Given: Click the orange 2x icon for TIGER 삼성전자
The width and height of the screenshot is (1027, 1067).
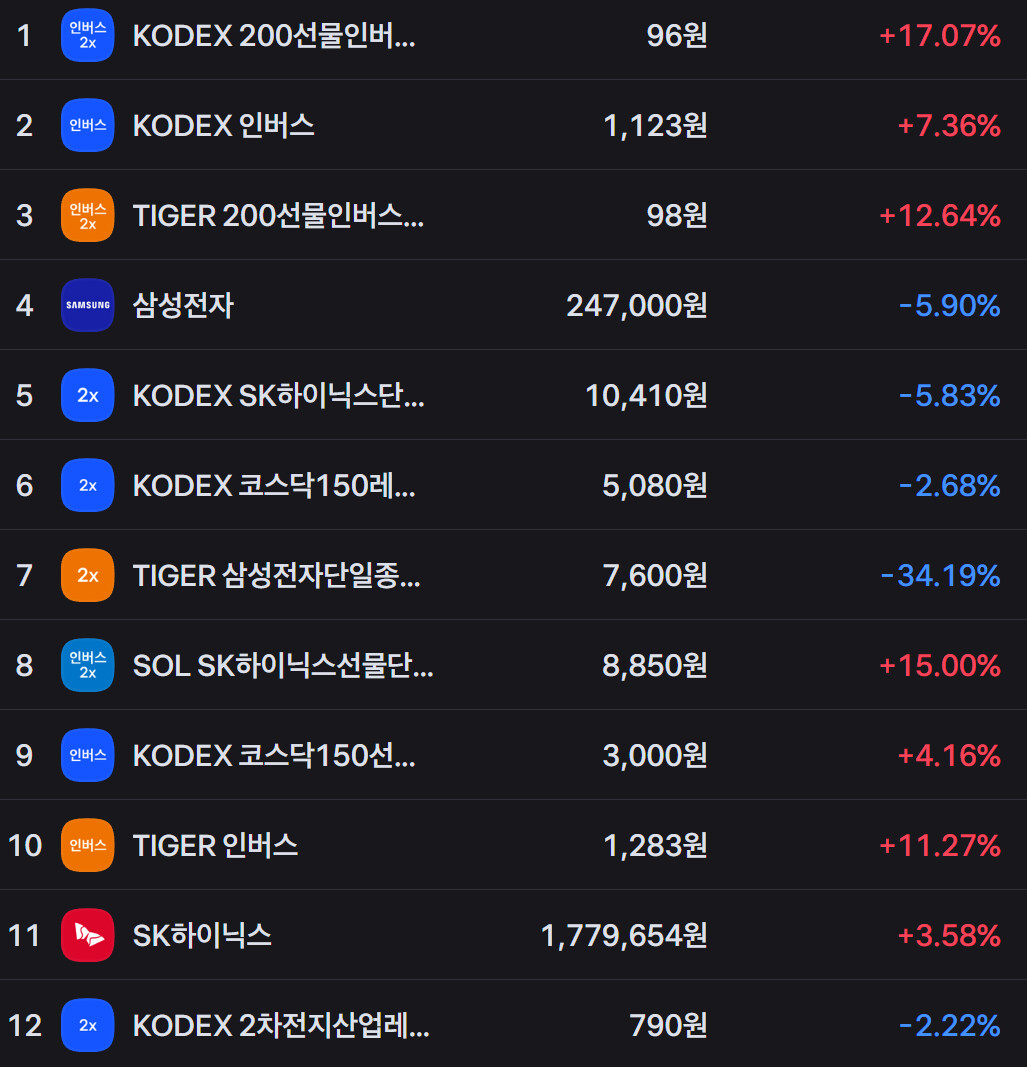Looking at the screenshot, I should coord(87,575).
